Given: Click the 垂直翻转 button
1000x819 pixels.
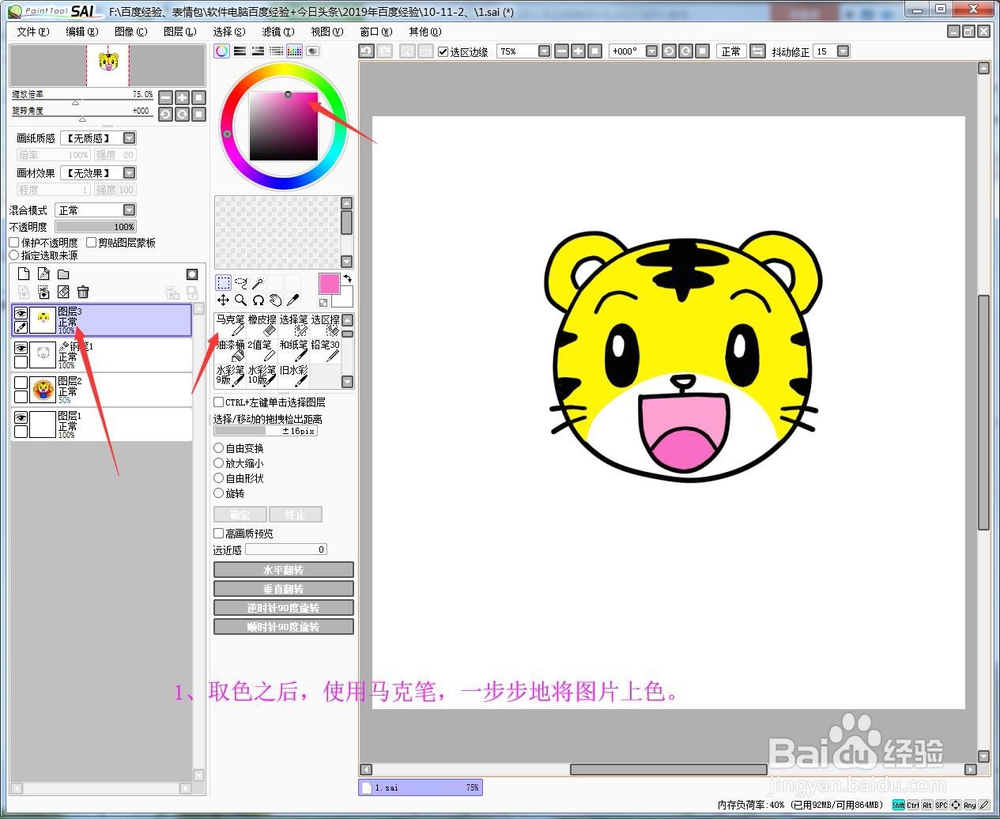Looking at the screenshot, I should (283, 589).
